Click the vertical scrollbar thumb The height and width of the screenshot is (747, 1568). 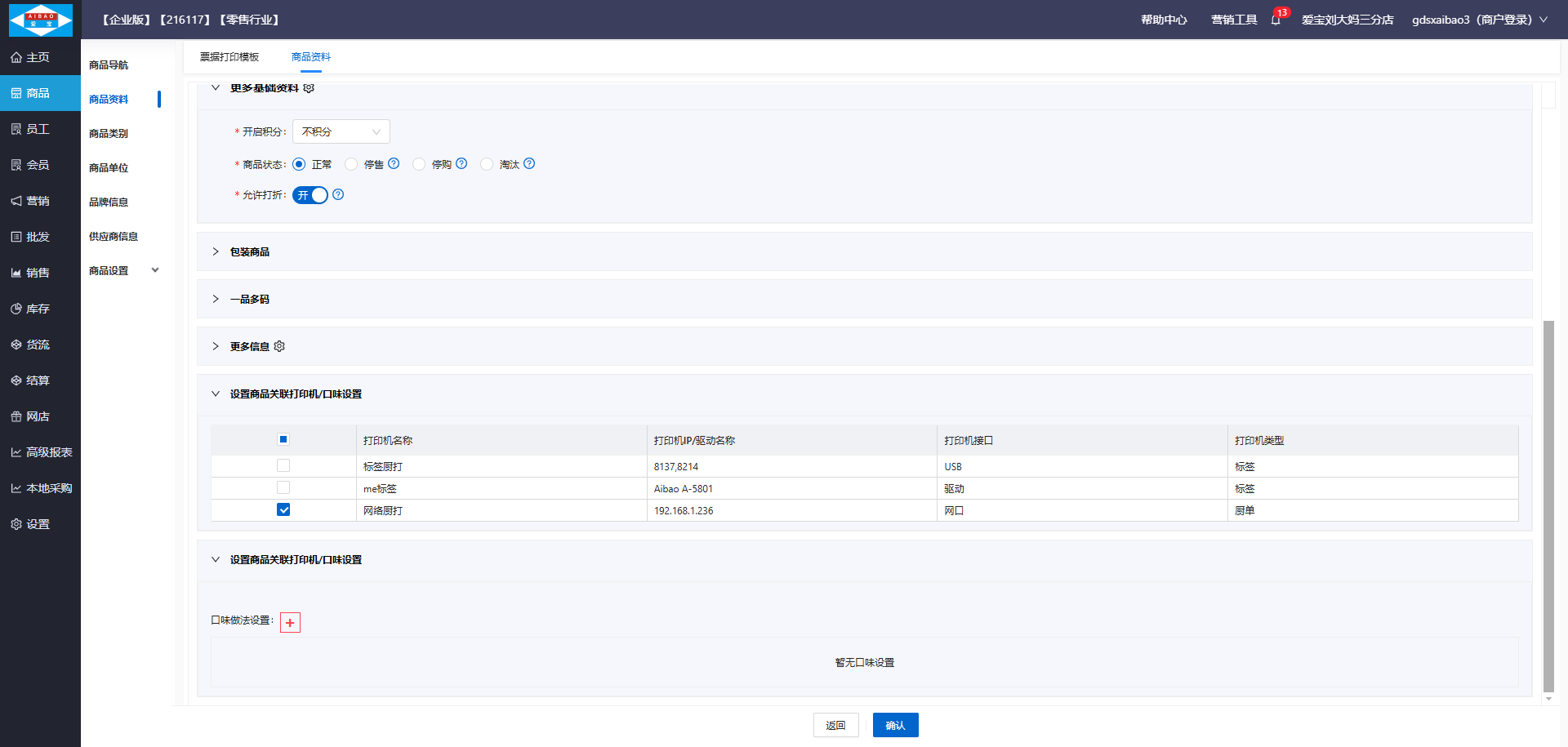point(1548,506)
